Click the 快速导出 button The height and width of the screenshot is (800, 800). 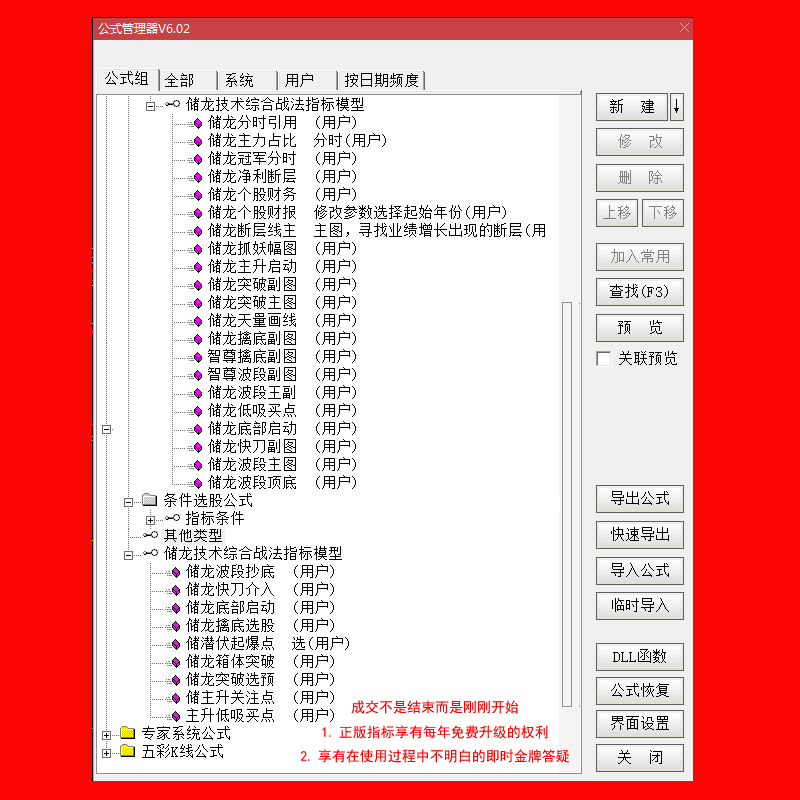coord(640,535)
